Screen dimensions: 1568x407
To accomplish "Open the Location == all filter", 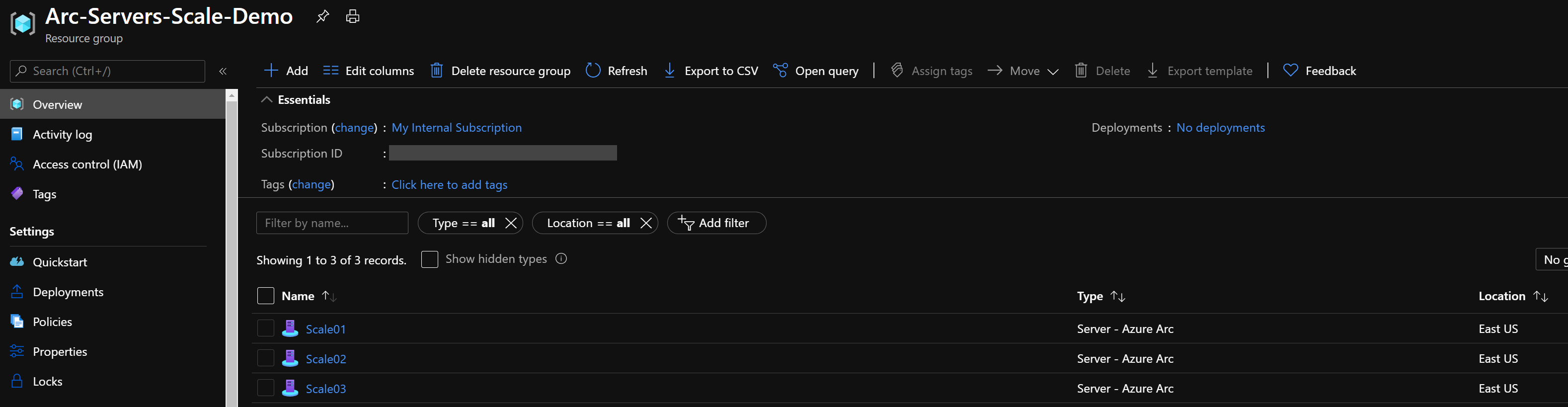I will coord(588,223).
